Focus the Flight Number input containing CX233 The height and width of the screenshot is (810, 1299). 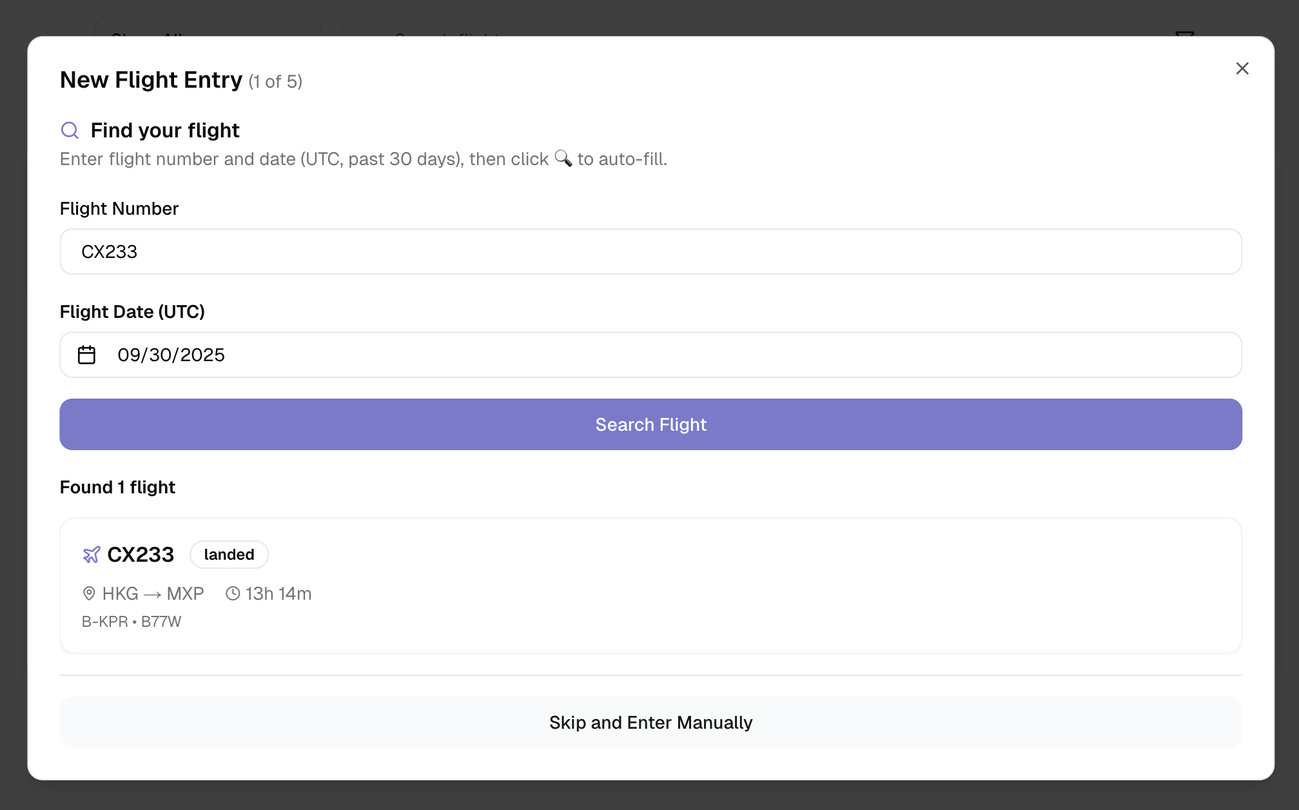650,252
